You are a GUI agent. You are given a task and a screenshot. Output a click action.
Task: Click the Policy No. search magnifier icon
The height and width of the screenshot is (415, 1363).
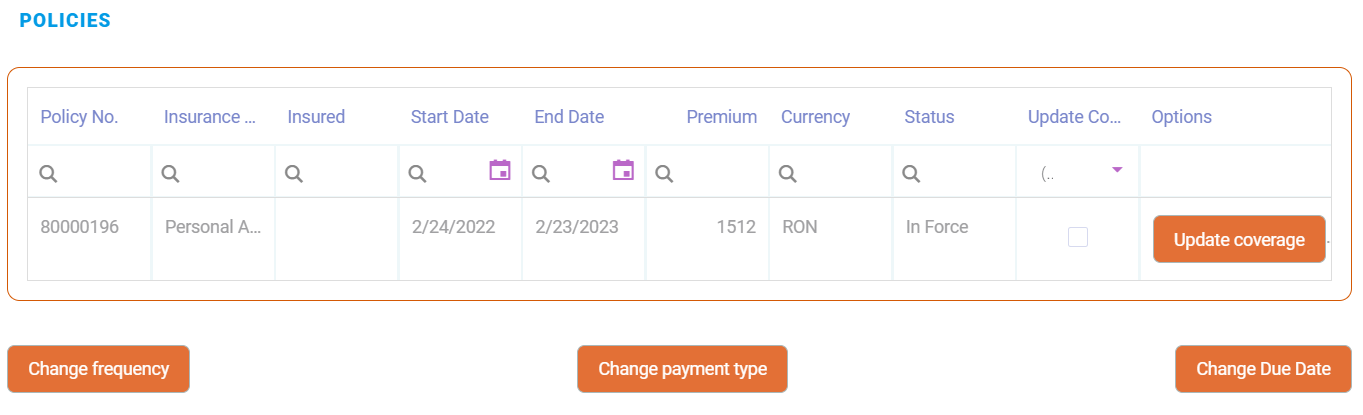tap(48, 174)
